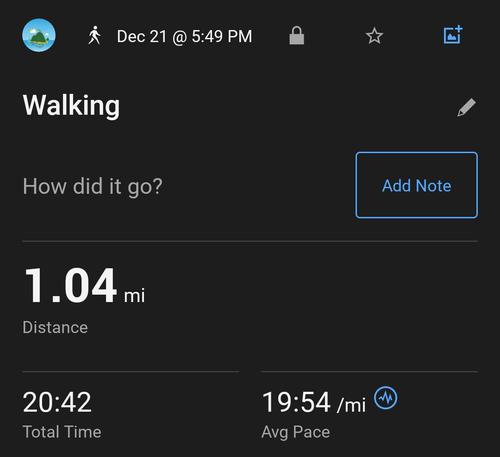Edit activity name with the pencil icon
The image size is (500, 457).
click(x=466, y=107)
